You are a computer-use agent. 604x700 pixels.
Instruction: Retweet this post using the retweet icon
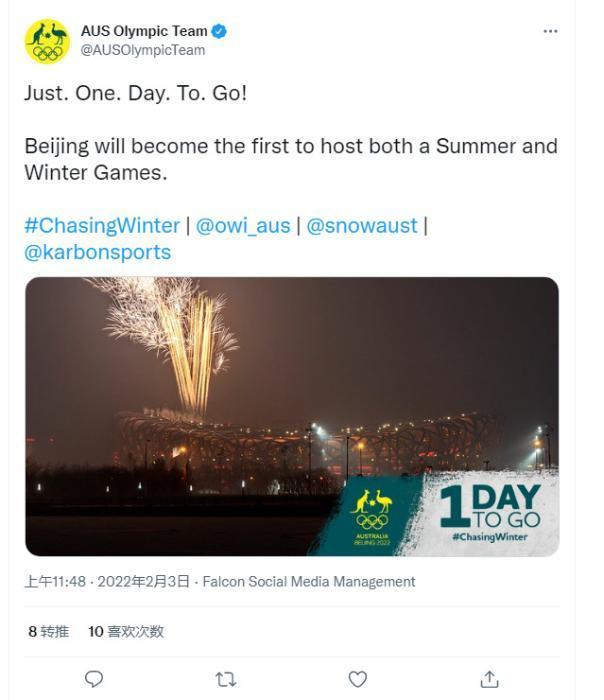point(226,679)
